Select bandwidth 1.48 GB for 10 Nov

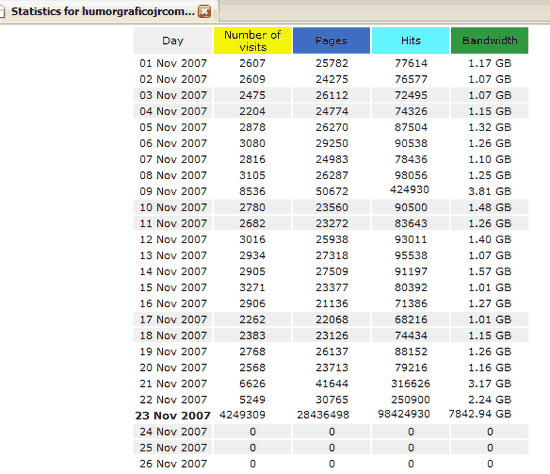pyautogui.click(x=490, y=207)
